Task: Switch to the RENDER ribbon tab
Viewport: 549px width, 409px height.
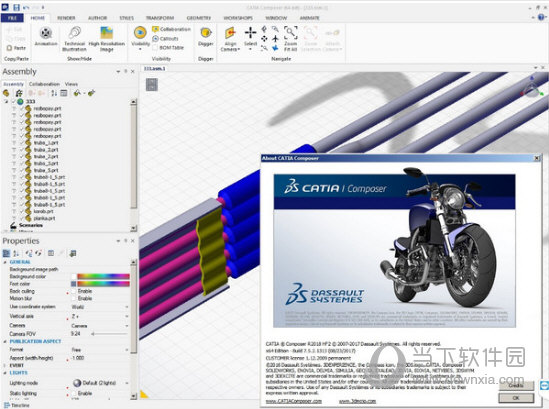Action: 66,18
